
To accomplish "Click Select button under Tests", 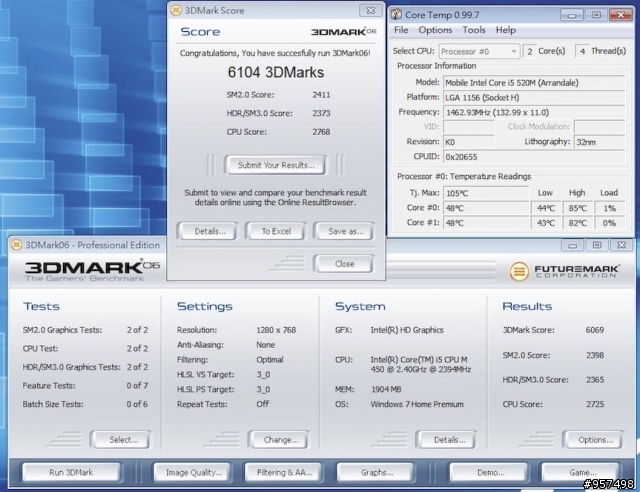I will (x=120, y=440).
